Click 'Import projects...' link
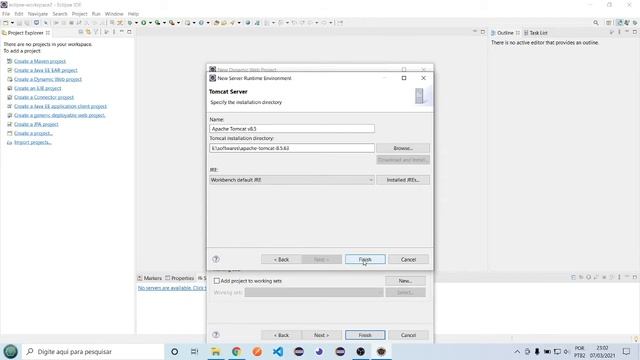 [x=33, y=142]
